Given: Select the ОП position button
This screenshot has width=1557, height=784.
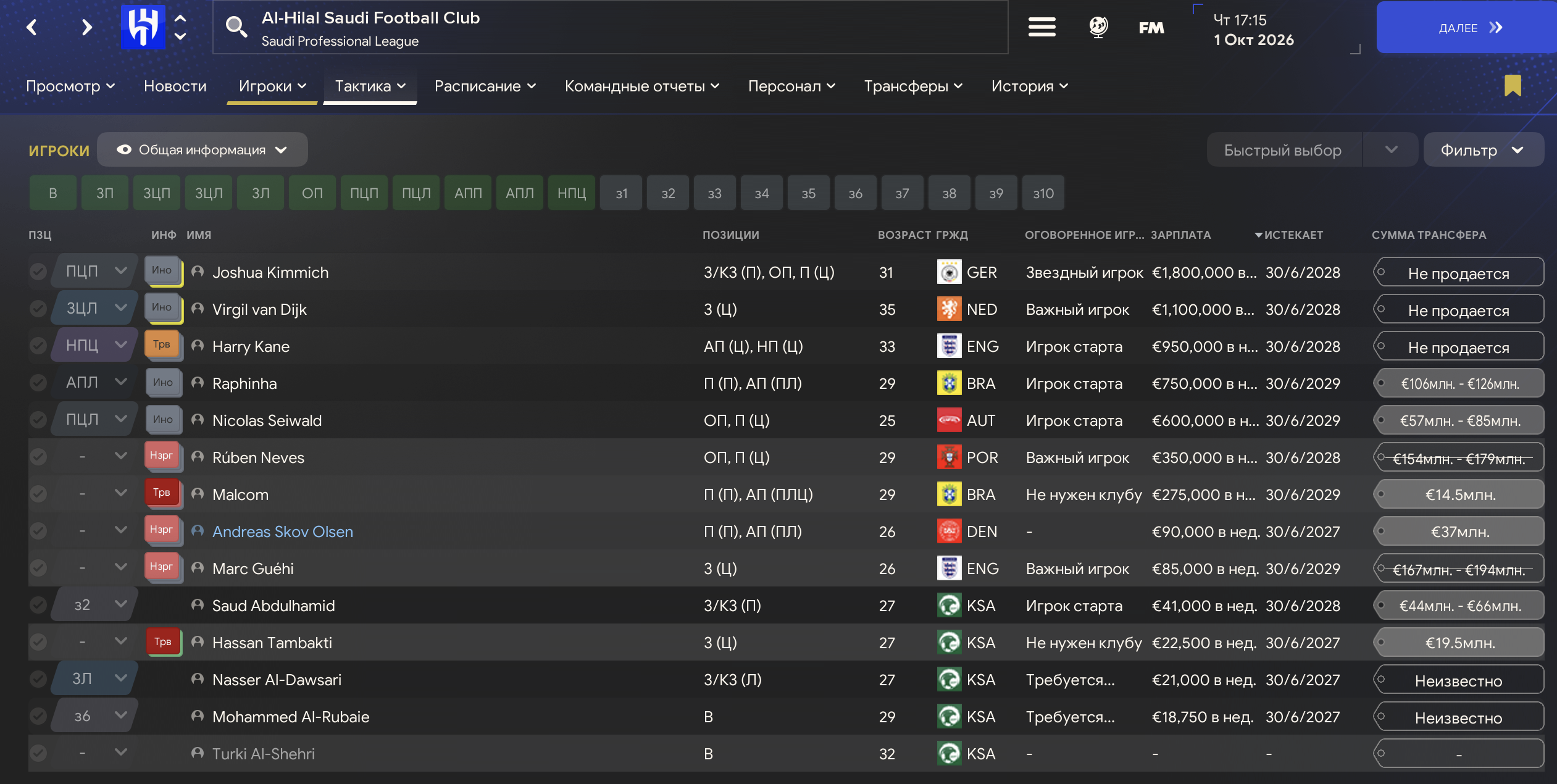Looking at the screenshot, I should pos(312,193).
